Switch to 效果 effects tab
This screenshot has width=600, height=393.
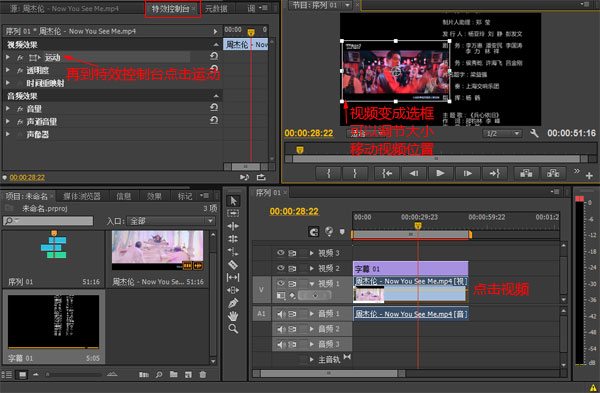coord(154,196)
